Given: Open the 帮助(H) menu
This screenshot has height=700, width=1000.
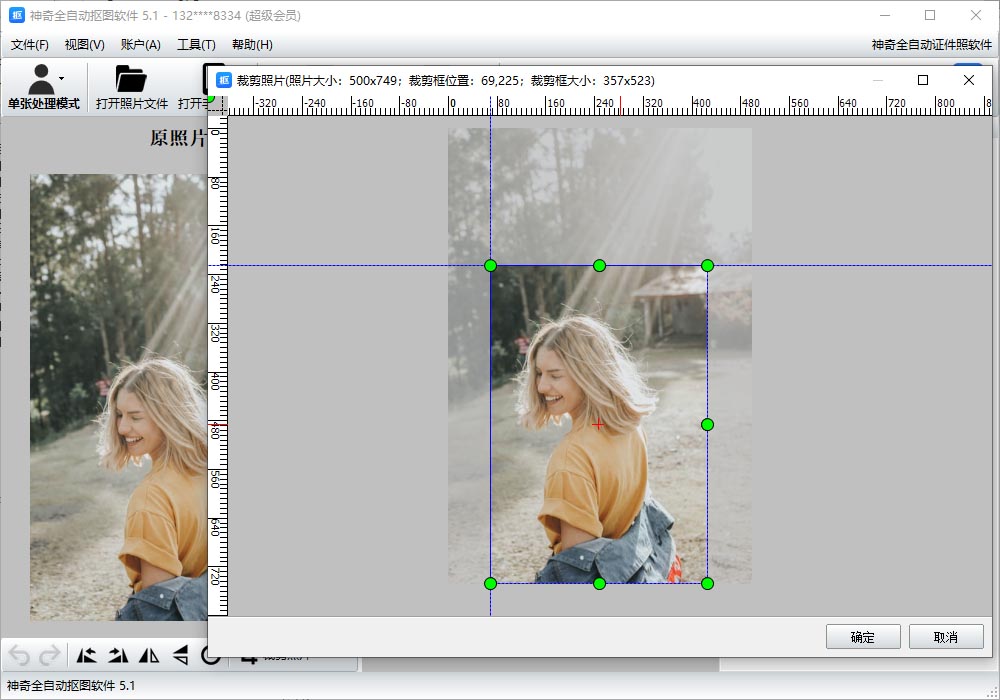Looking at the screenshot, I should [x=252, y=45].
